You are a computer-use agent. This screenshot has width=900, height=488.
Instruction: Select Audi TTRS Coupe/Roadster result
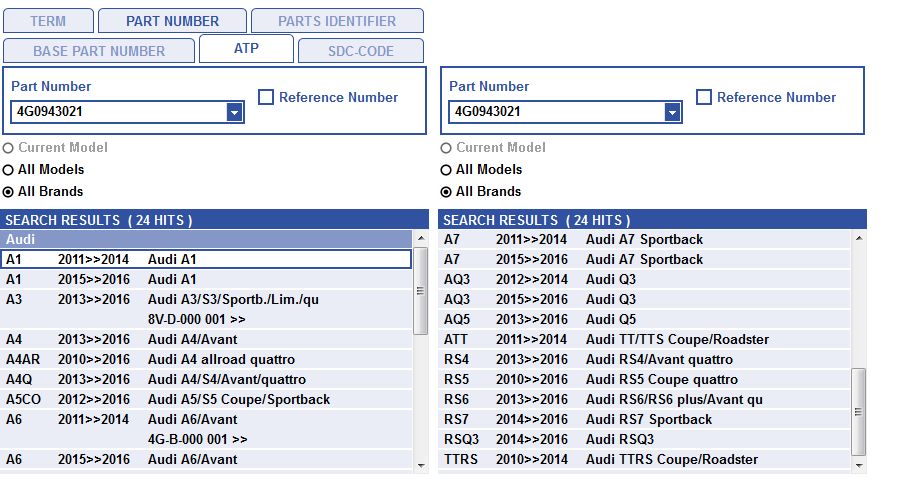click(644, 459)
